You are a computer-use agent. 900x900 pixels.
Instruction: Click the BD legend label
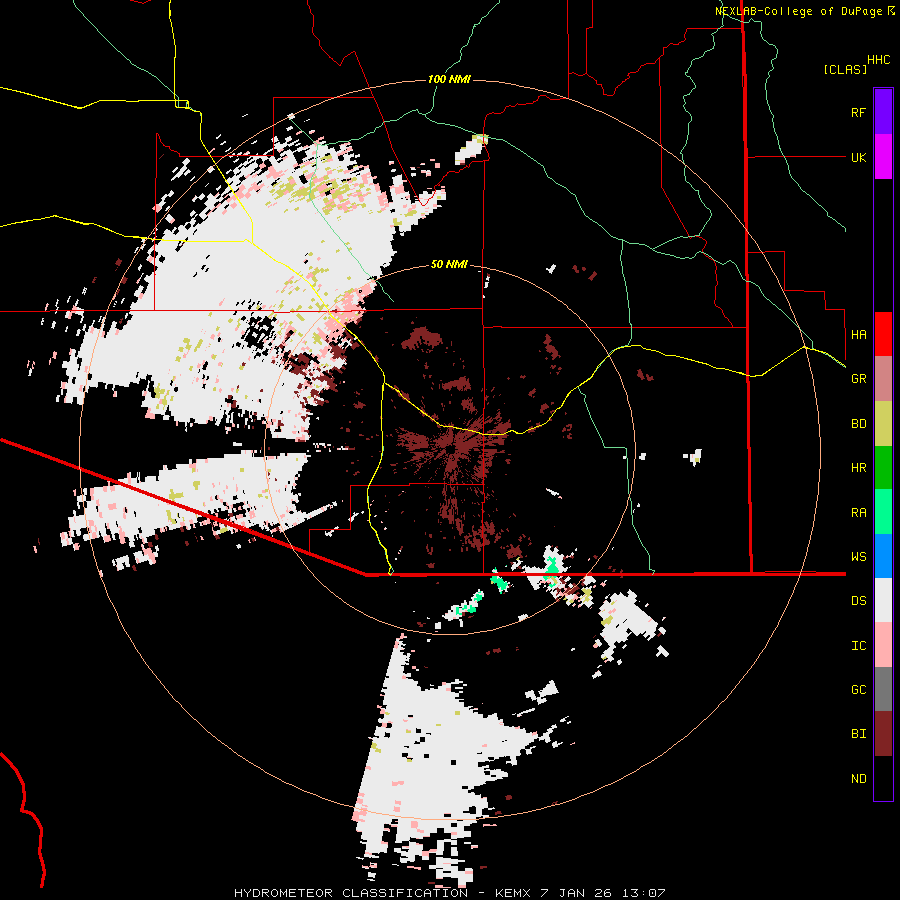(x=858, y=423)
